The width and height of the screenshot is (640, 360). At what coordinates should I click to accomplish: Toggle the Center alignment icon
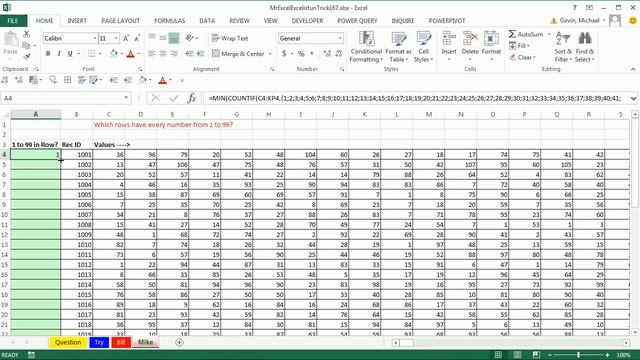point(163,53)
